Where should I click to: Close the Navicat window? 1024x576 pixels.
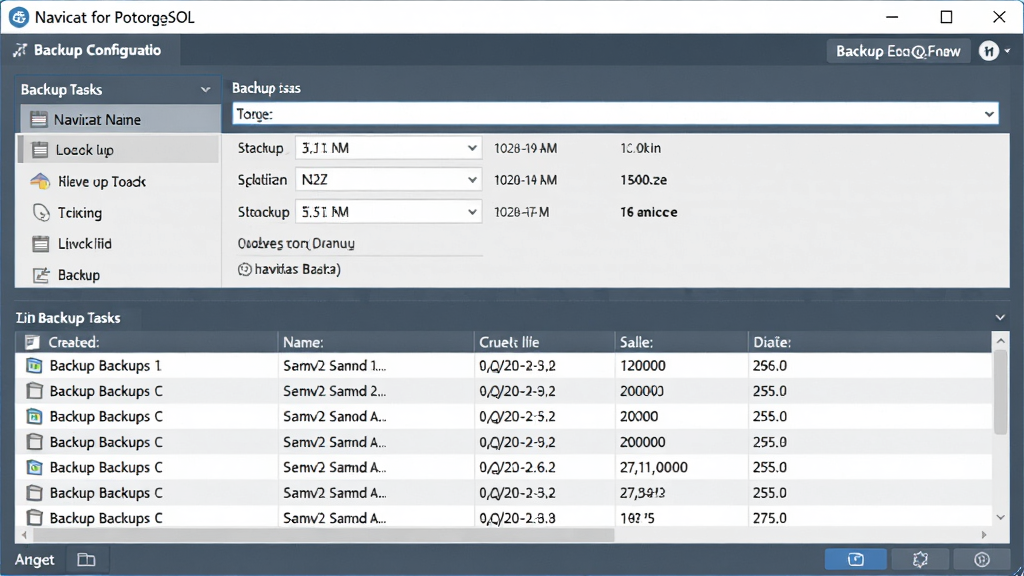point(999,17)
